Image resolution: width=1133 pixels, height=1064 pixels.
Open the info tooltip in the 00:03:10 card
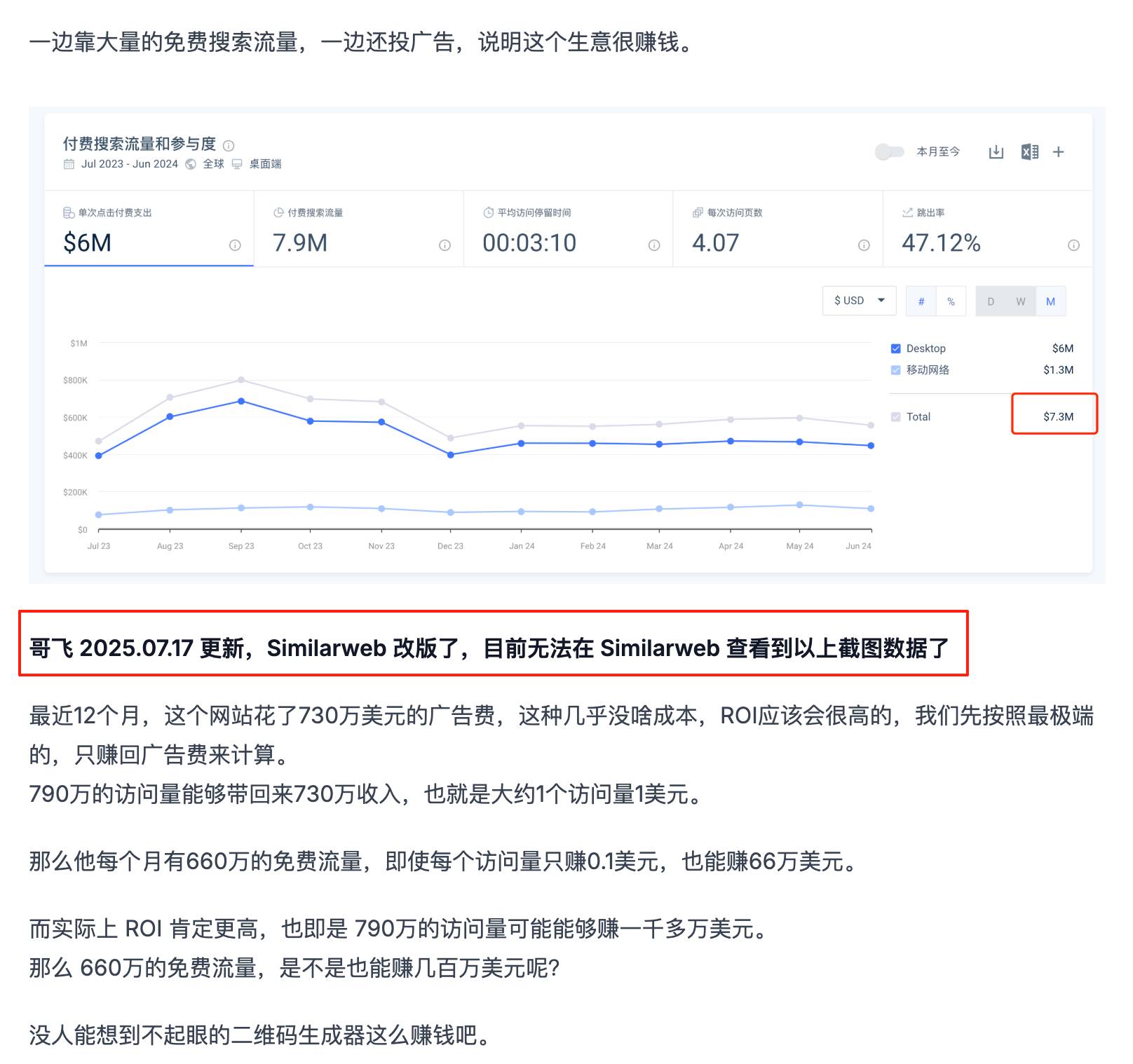[x=654, y=245]
